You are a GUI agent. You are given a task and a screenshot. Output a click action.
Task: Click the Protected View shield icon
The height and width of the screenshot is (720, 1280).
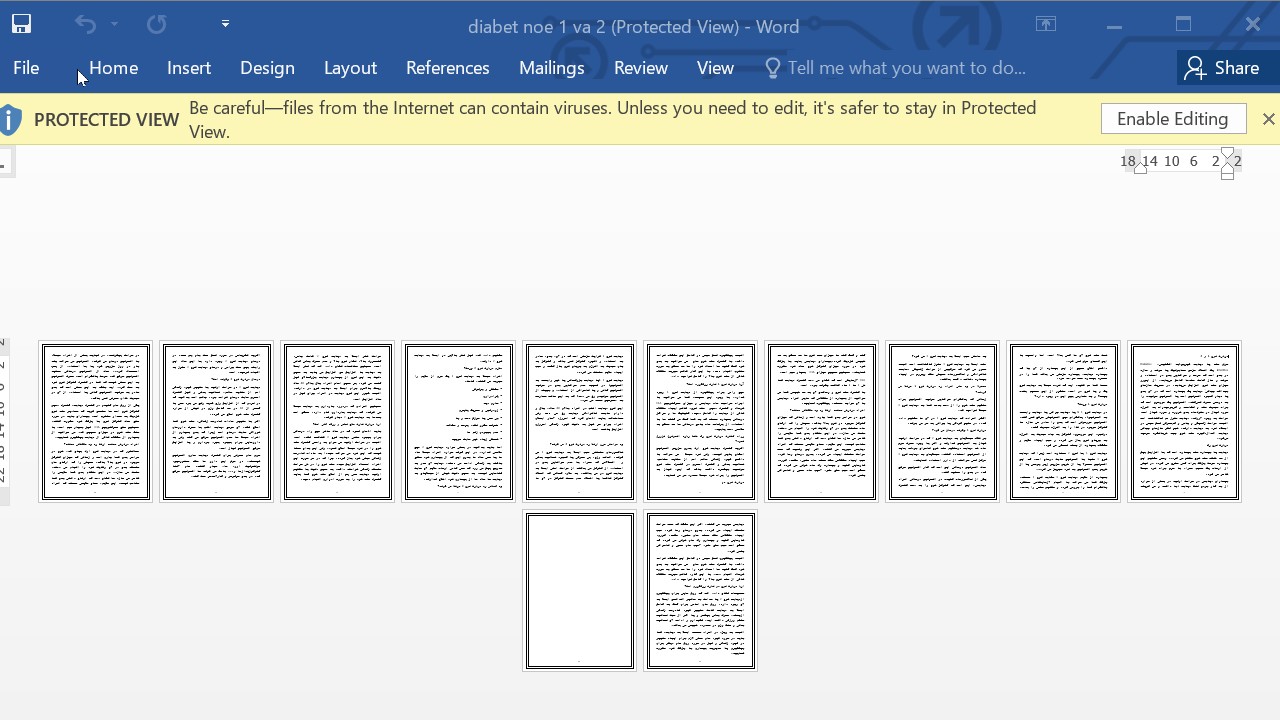[11, 119]
